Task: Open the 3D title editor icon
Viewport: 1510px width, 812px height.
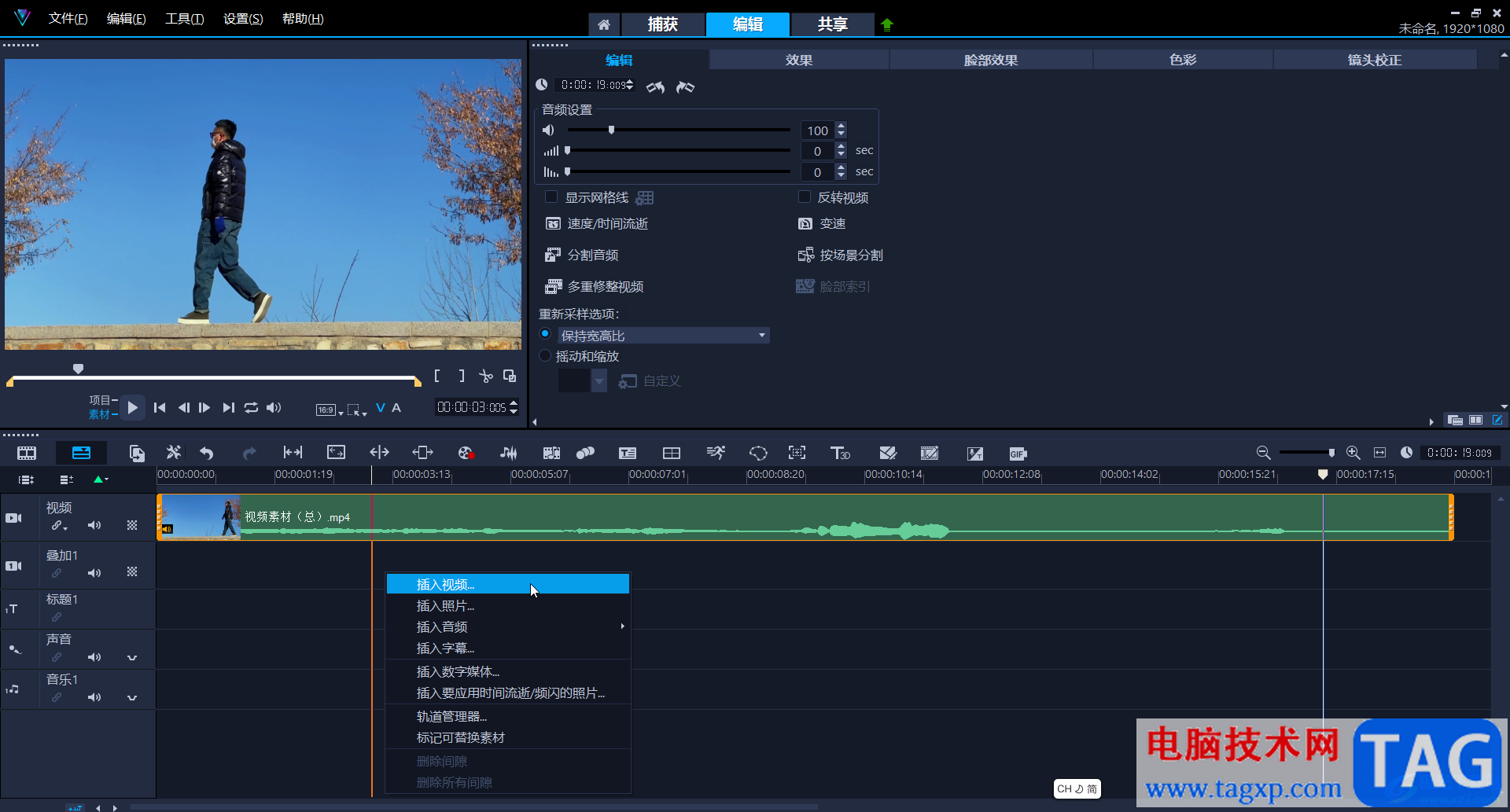Action: click(x=840, y=453)
